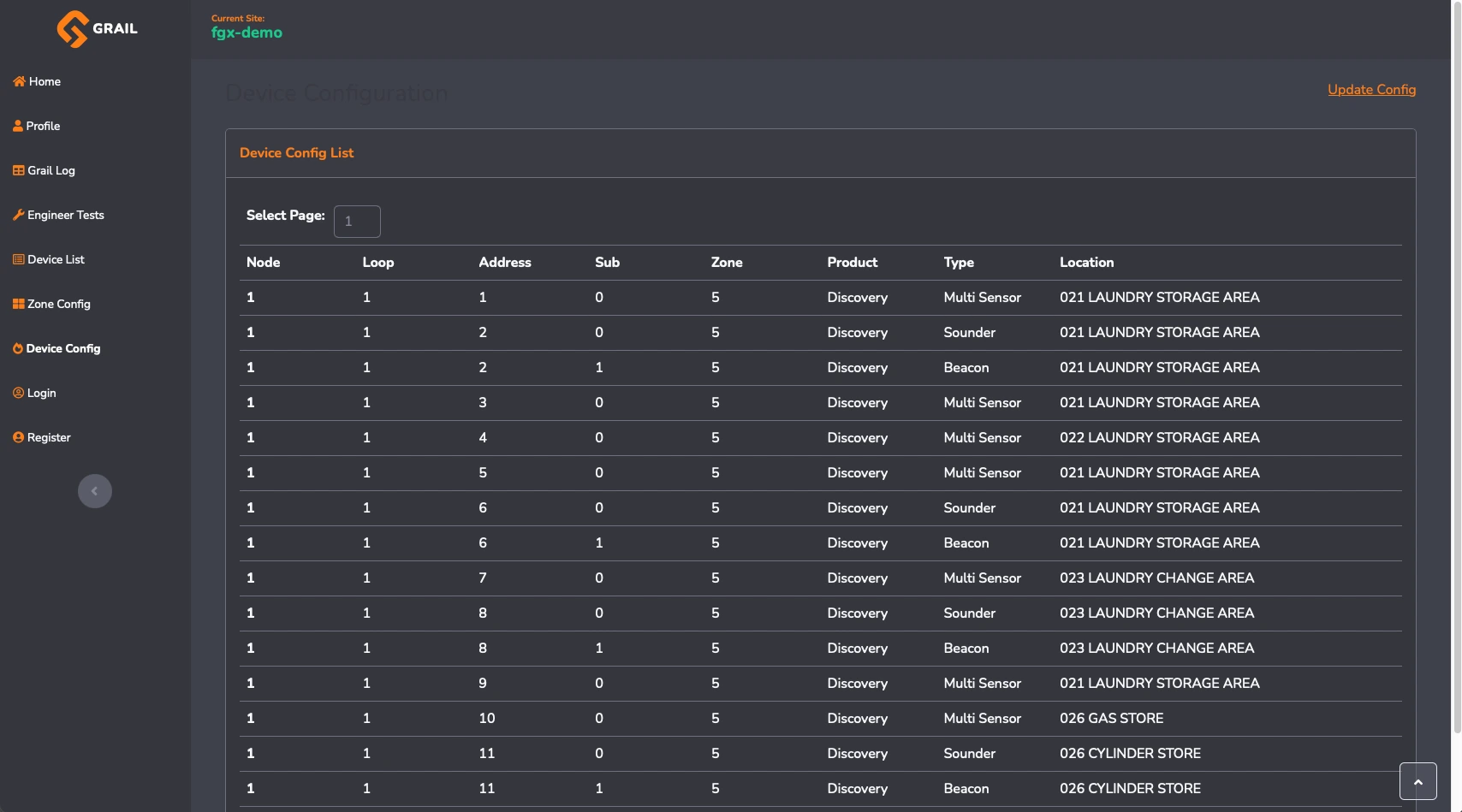Select the 026 GAS STORE row
Screen dimensions: 1462x812
pyautogui.click(x=1111, y=719)
